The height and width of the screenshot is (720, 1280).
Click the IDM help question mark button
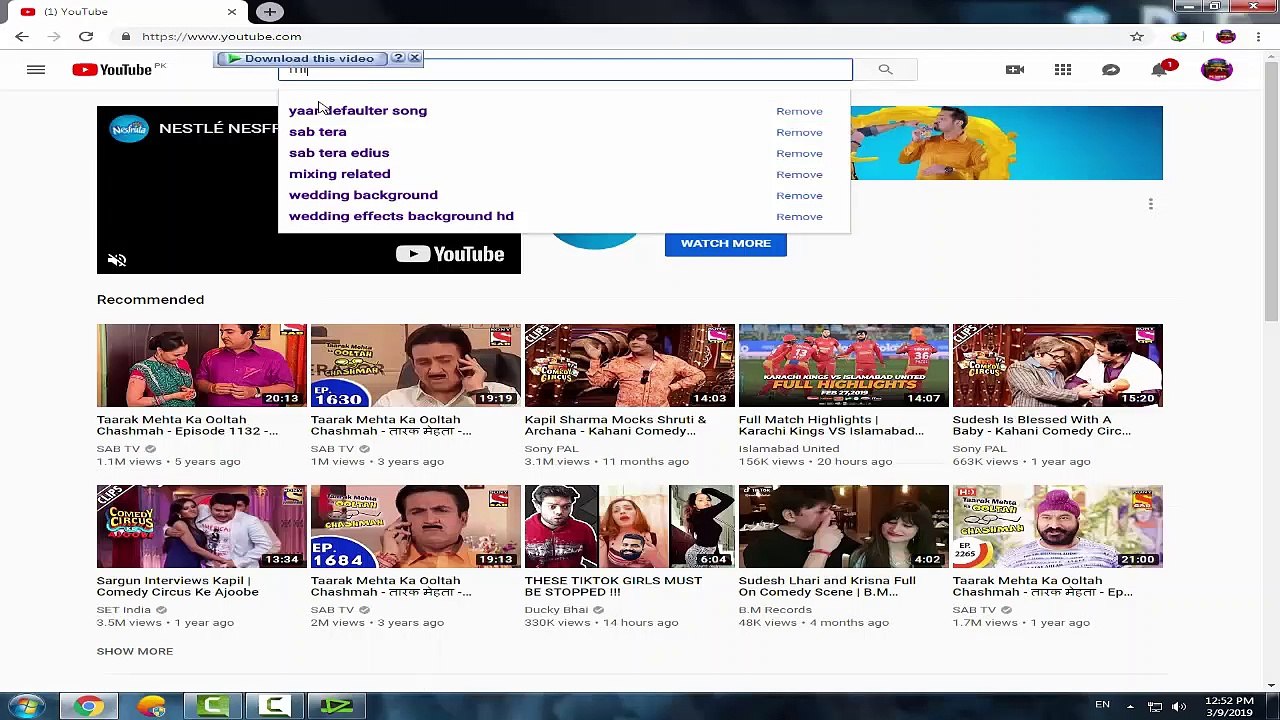pos(398,58)
